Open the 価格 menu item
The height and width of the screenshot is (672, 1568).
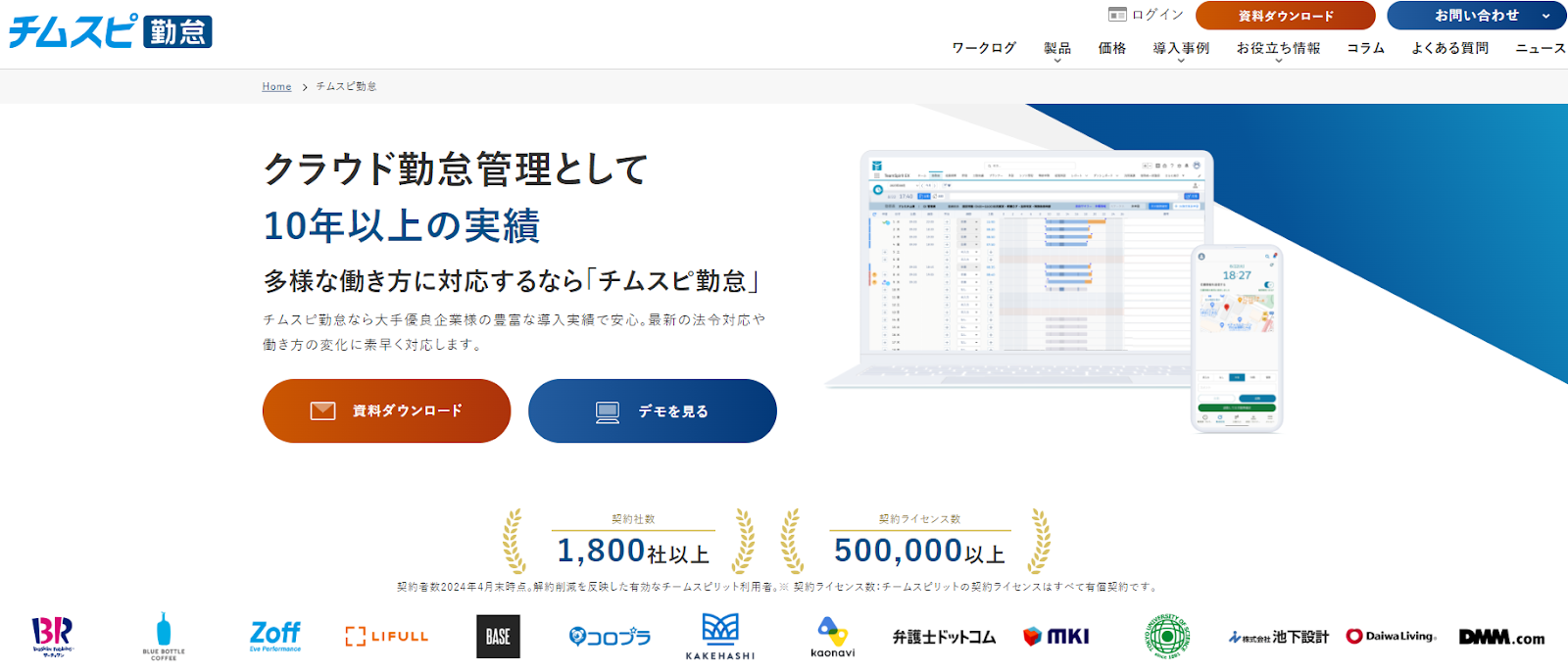pos(1112,48)
